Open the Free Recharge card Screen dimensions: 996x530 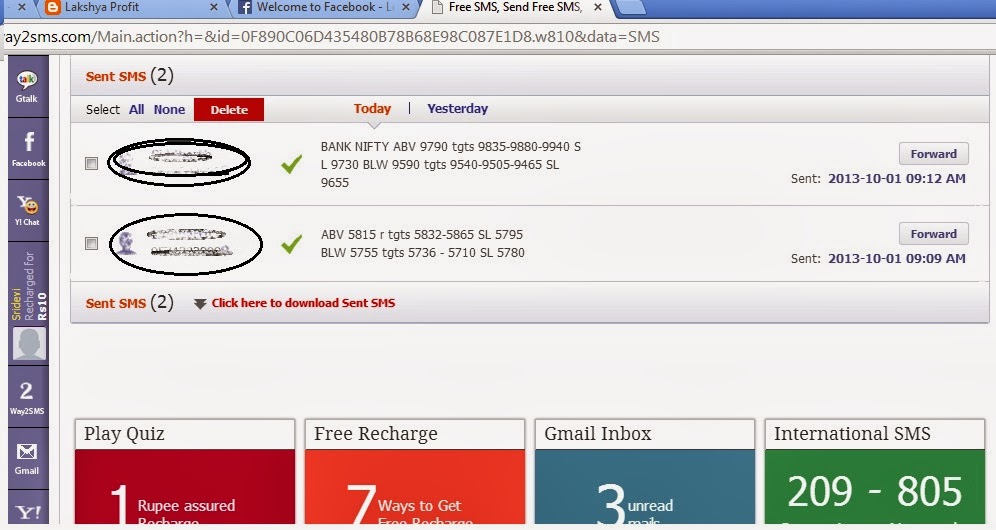(415, 472)
